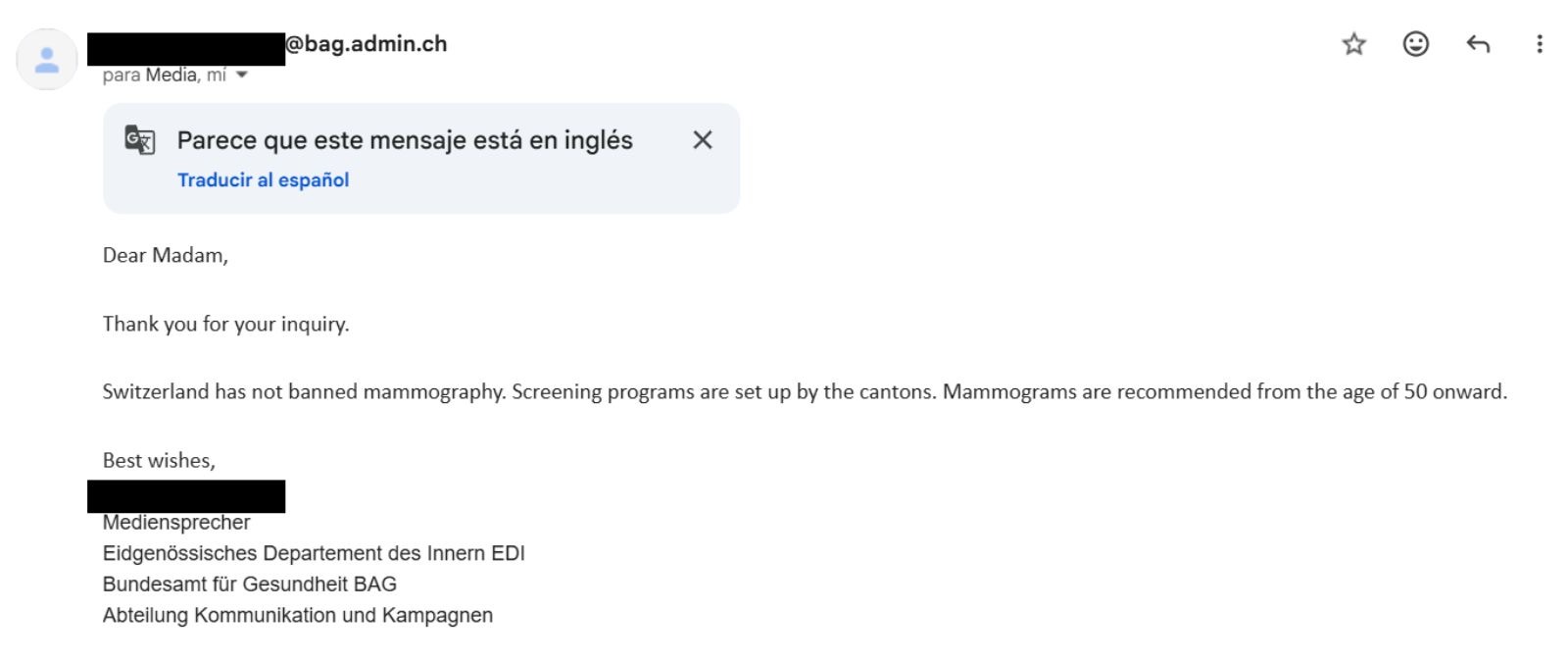Viewport: 1568px width, 662px height.
Task: Click the "Traducir al español" link
Action: (x=263, y=179)
